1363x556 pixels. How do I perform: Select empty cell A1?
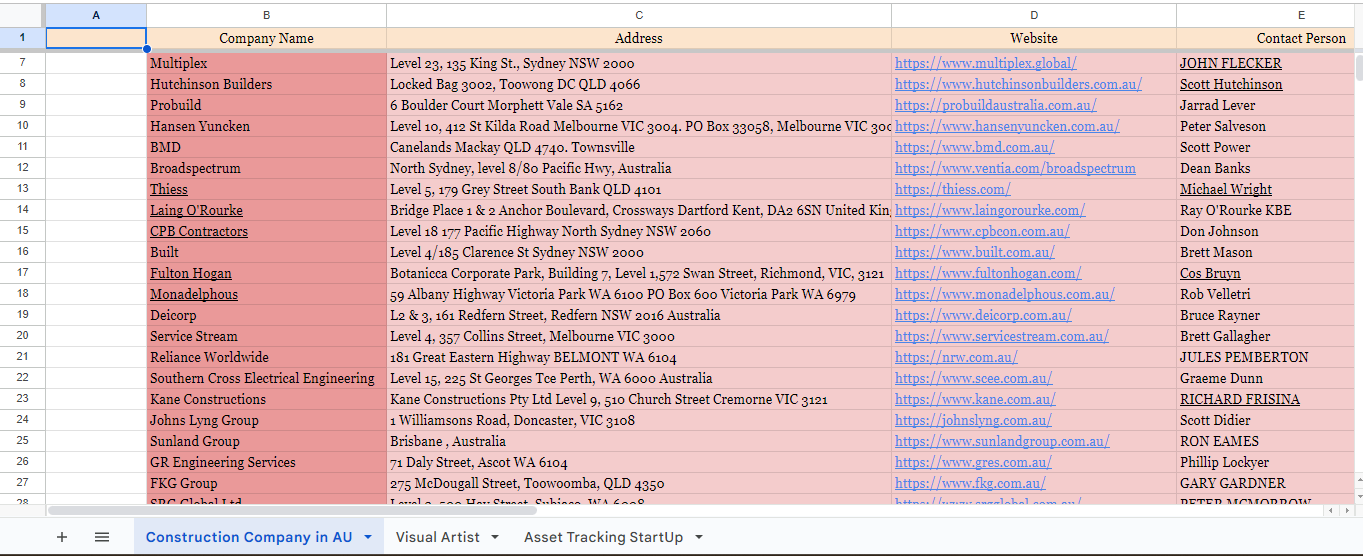click(96, 38)
